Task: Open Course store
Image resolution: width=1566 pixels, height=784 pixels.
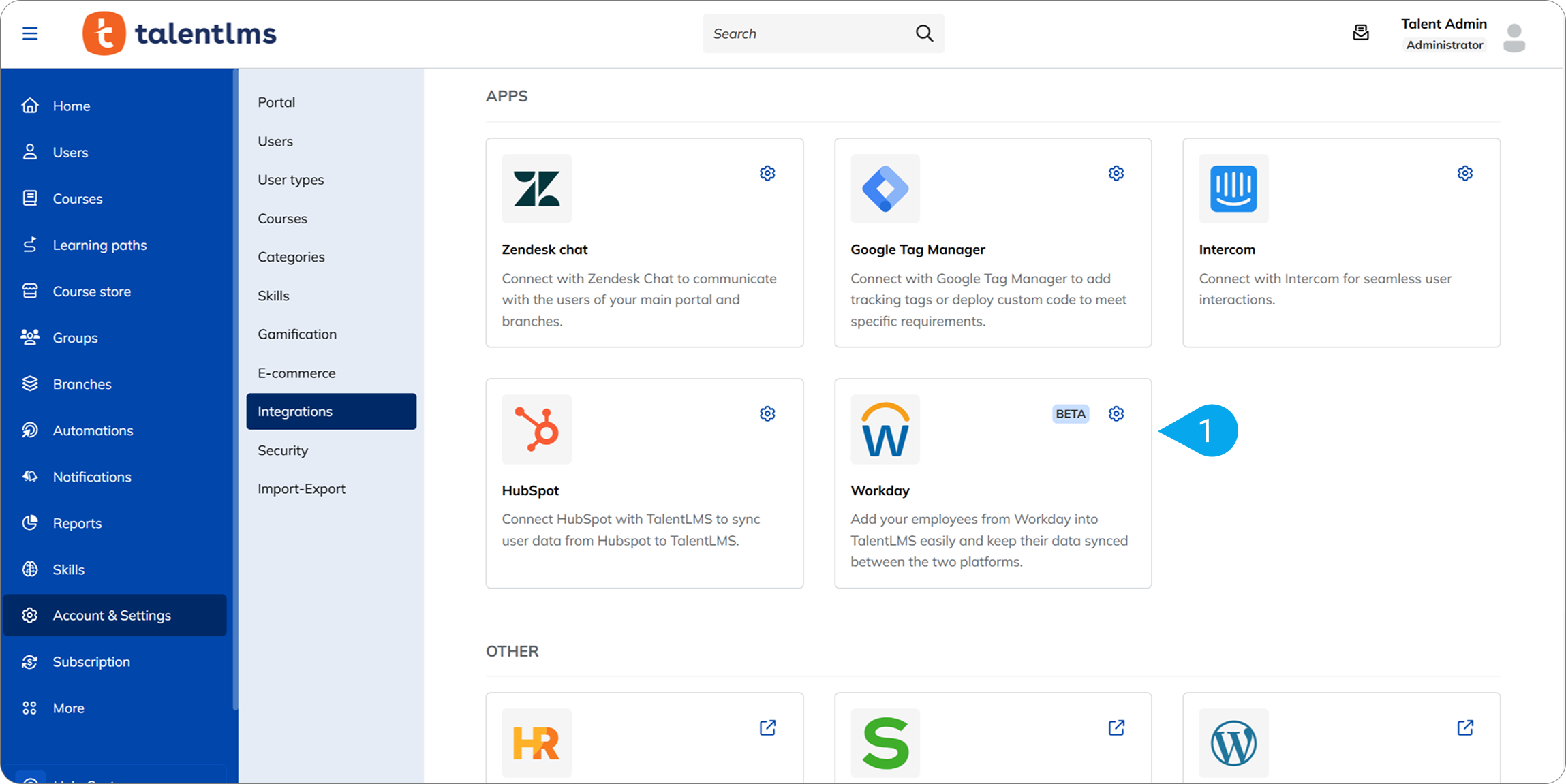Action: (114, 291)
